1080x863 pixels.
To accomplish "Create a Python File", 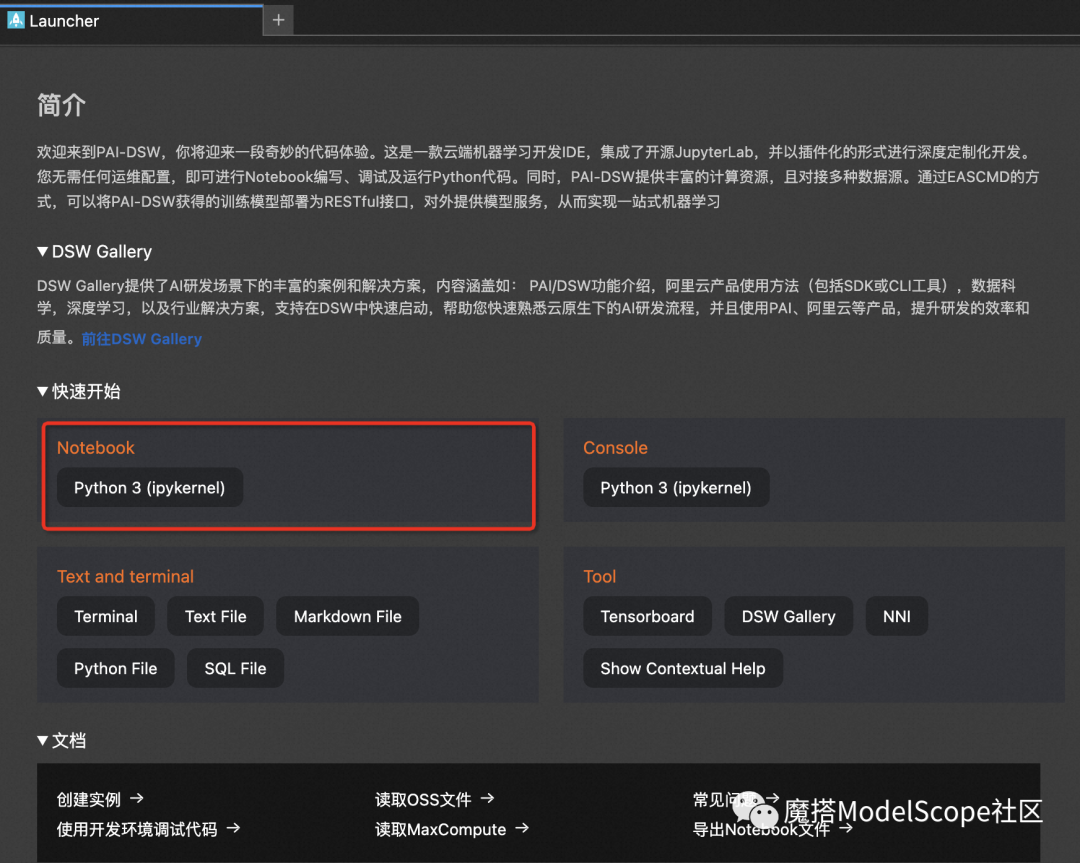I will point(115,668).
